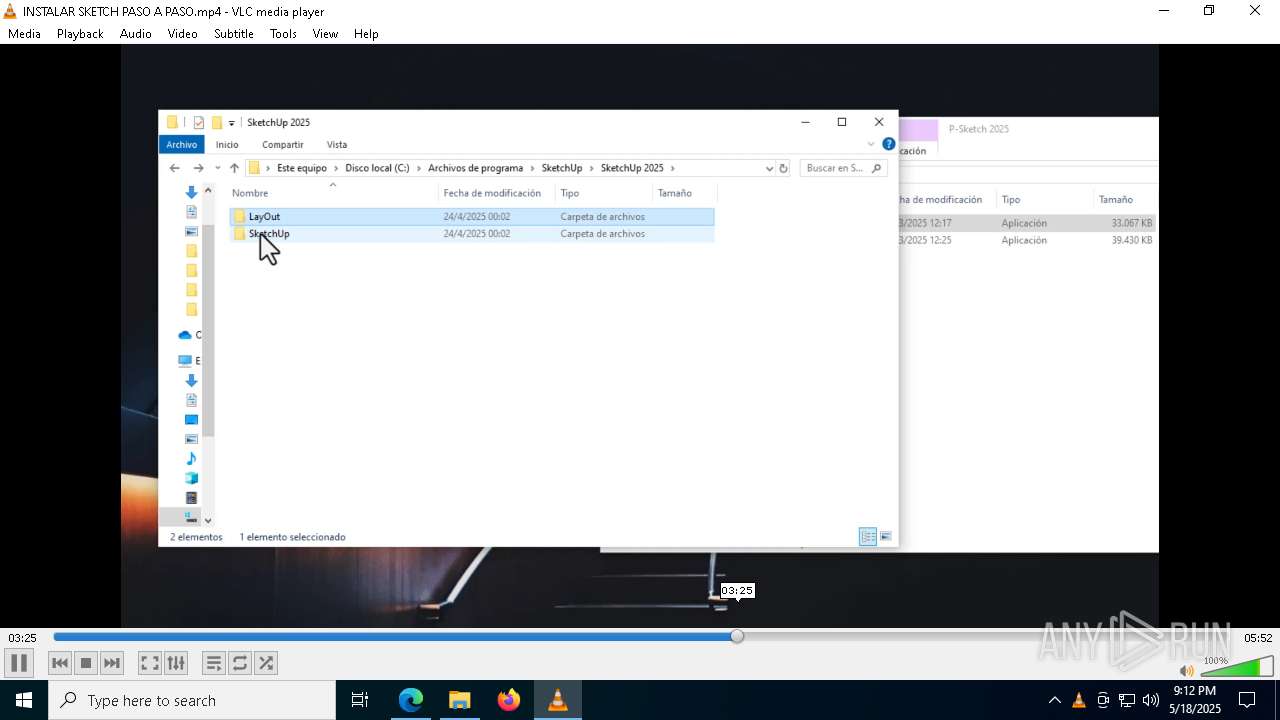1280x720 pixels.
Task: Click the address bar refresh icon in the video
Action: pyautogui.click(x=784, y=168)
